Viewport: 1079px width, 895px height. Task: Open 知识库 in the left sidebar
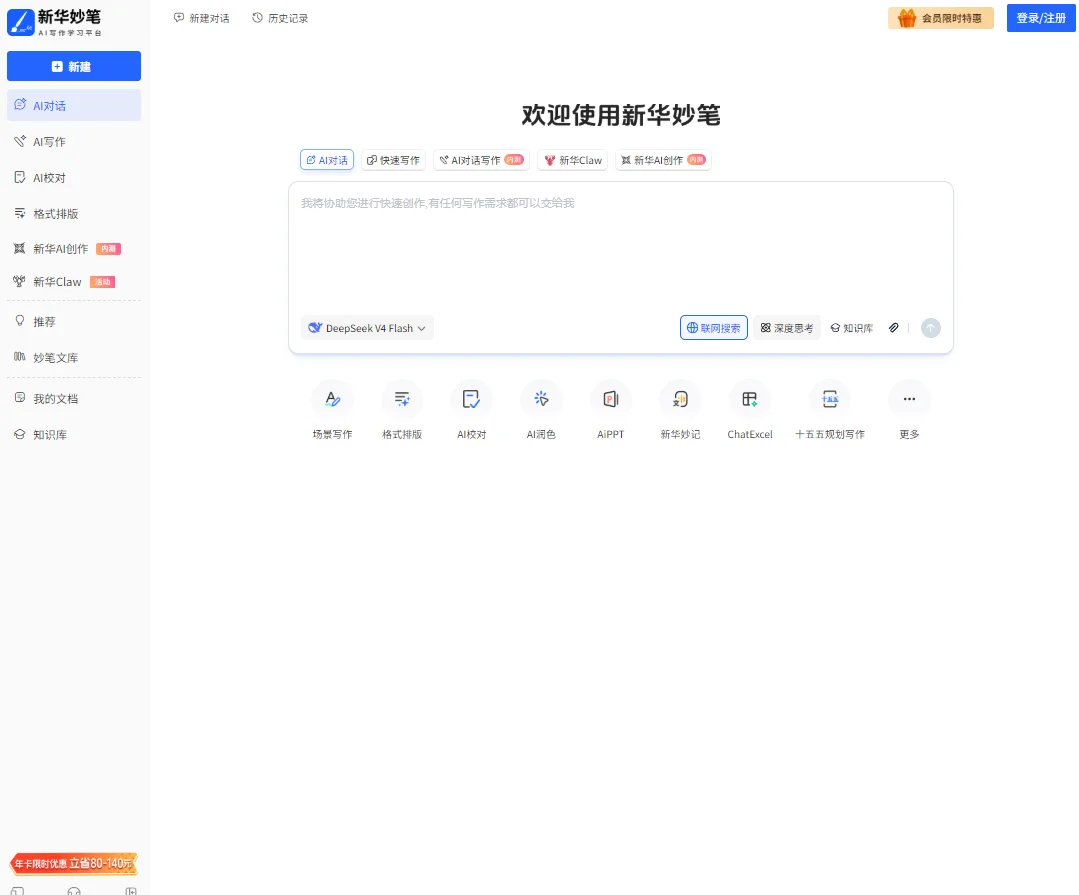click(74, 434)
